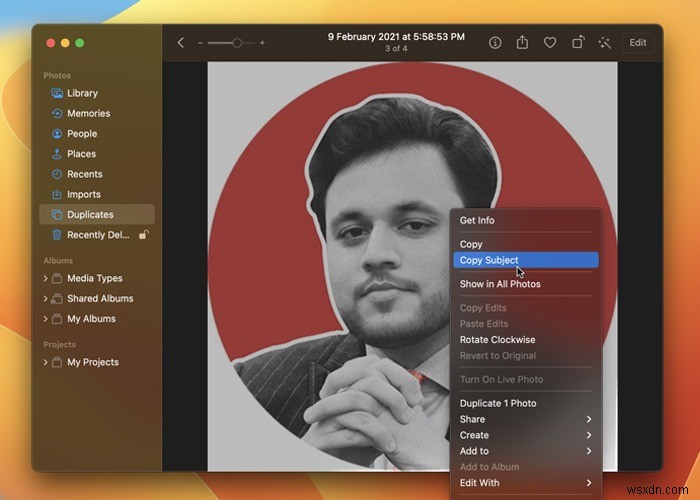Click the Places pin icon
The image size is (700, 500).
point(57,154)
